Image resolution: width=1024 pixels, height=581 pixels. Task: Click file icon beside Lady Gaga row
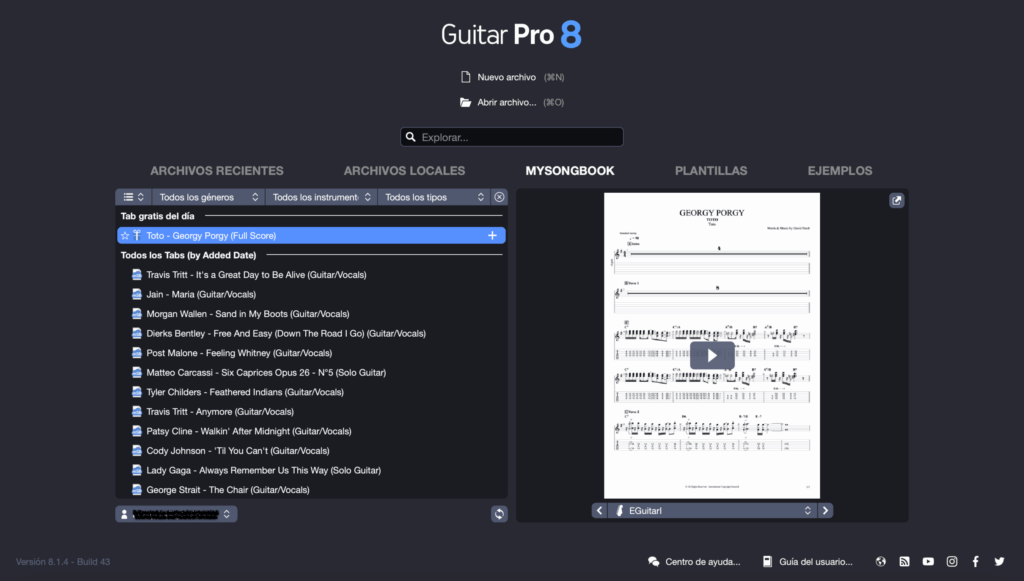(136, 470)
